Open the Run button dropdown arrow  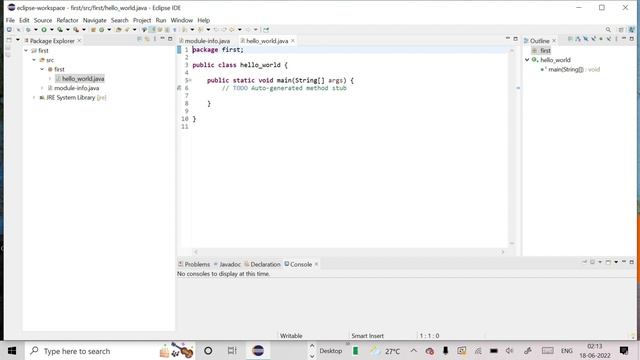pyautogui.click(x=52, y=29)
